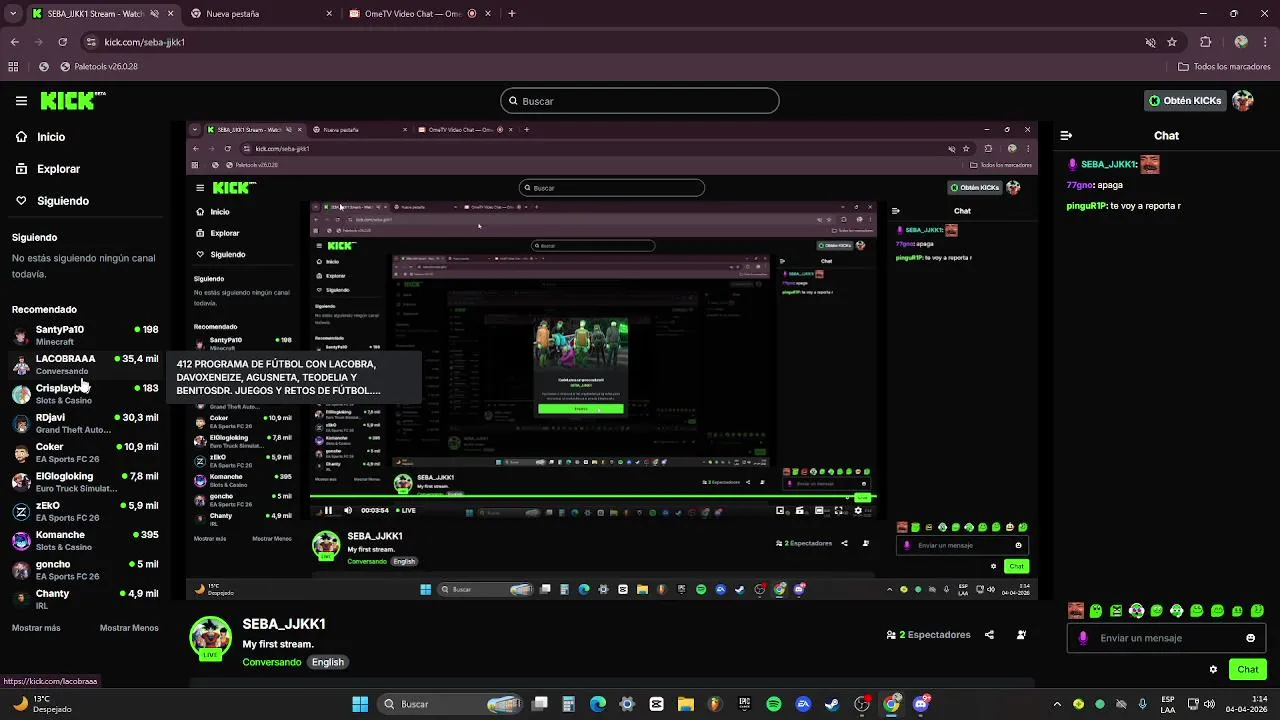Open Chanty IRL recommended channel
1280x720 pixels.
[85, 599]
